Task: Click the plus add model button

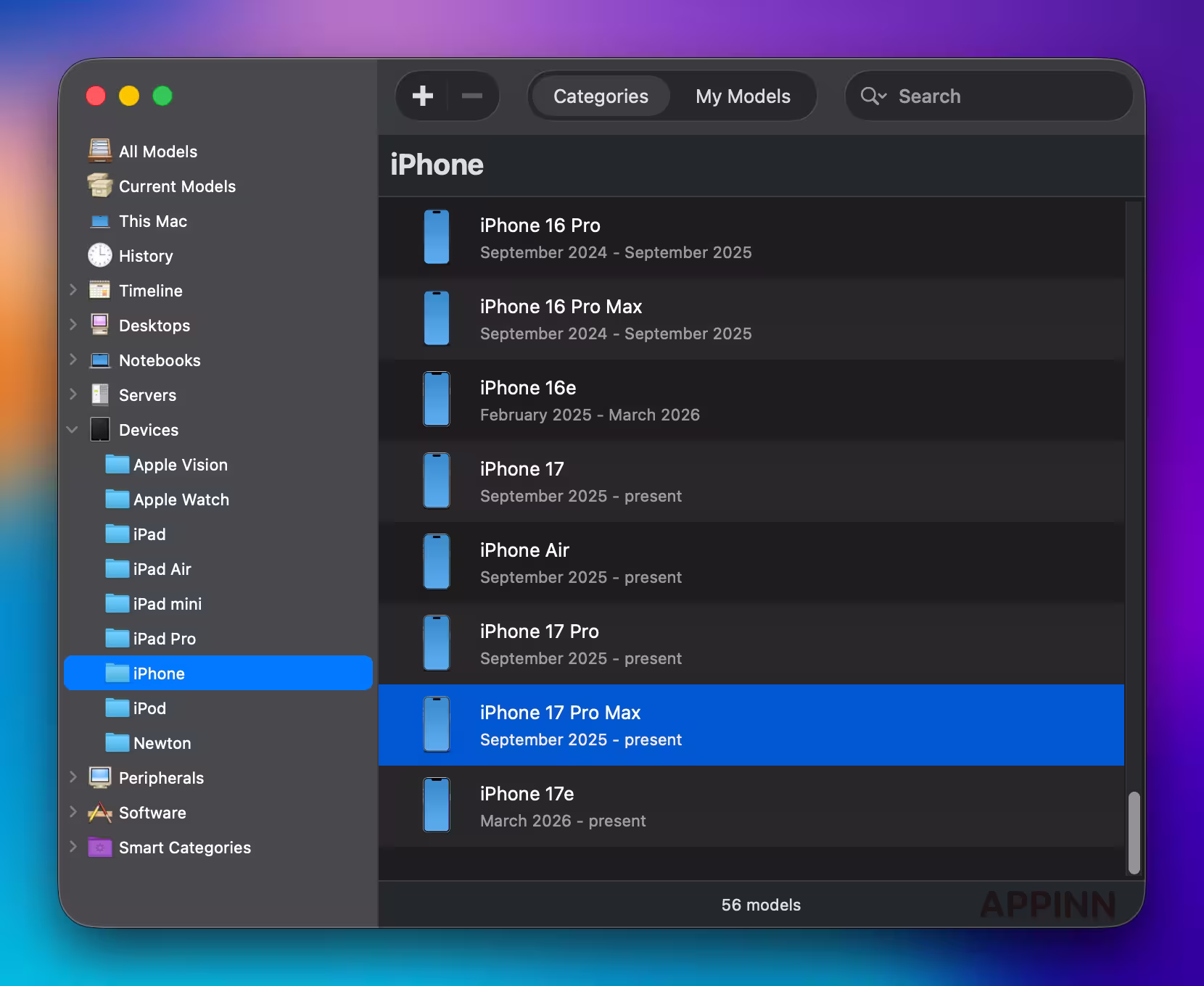Action: pos(423,96)
